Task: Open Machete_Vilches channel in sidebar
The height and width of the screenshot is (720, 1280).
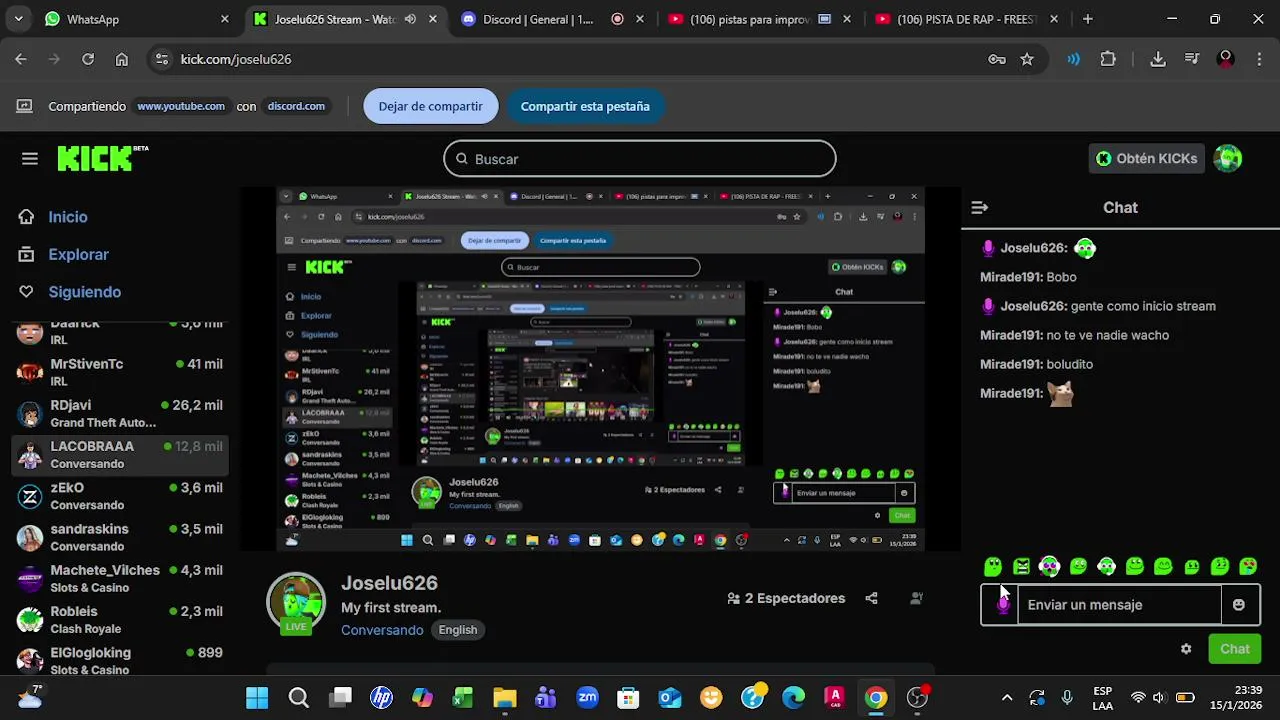Action: coord(122,578)
